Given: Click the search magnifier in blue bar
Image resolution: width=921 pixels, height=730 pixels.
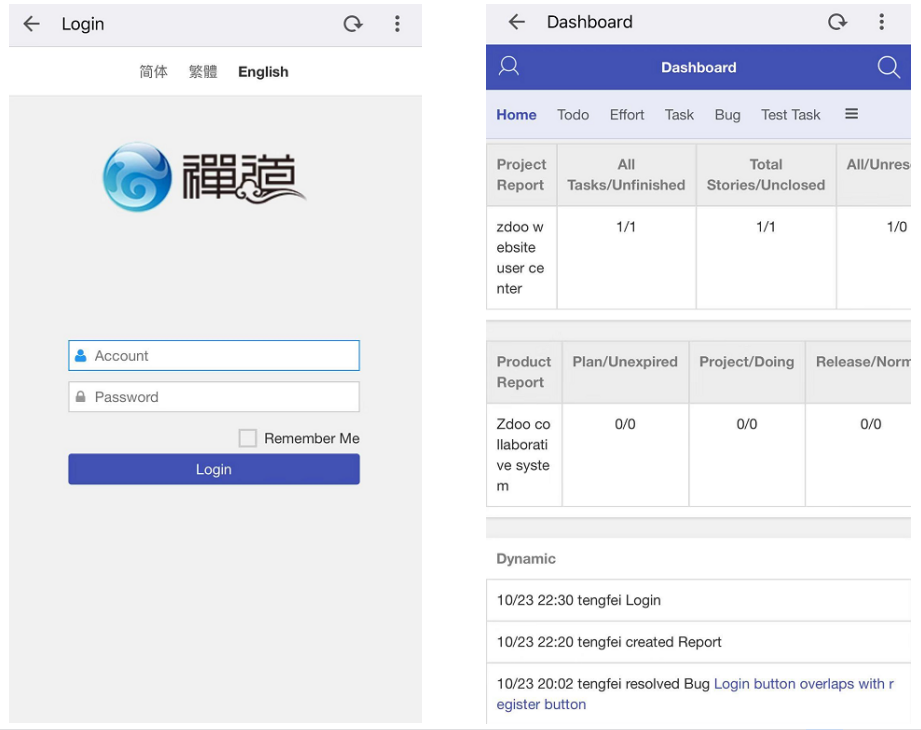Looking at the screenshot, I should 888,67.
